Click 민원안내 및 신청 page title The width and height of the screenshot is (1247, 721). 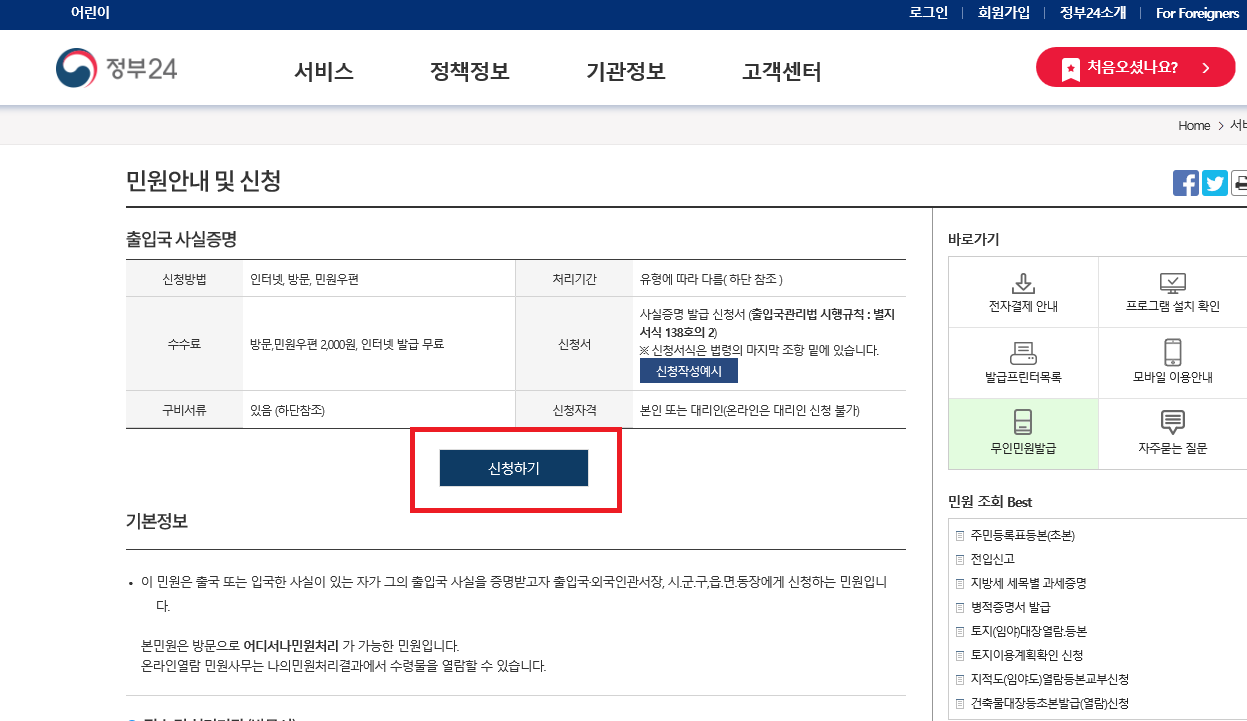click(203, 181)
